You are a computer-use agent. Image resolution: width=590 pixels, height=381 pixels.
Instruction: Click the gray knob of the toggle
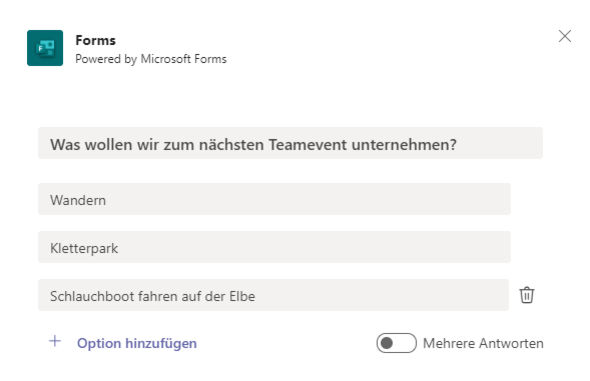[x=387, y=343]
